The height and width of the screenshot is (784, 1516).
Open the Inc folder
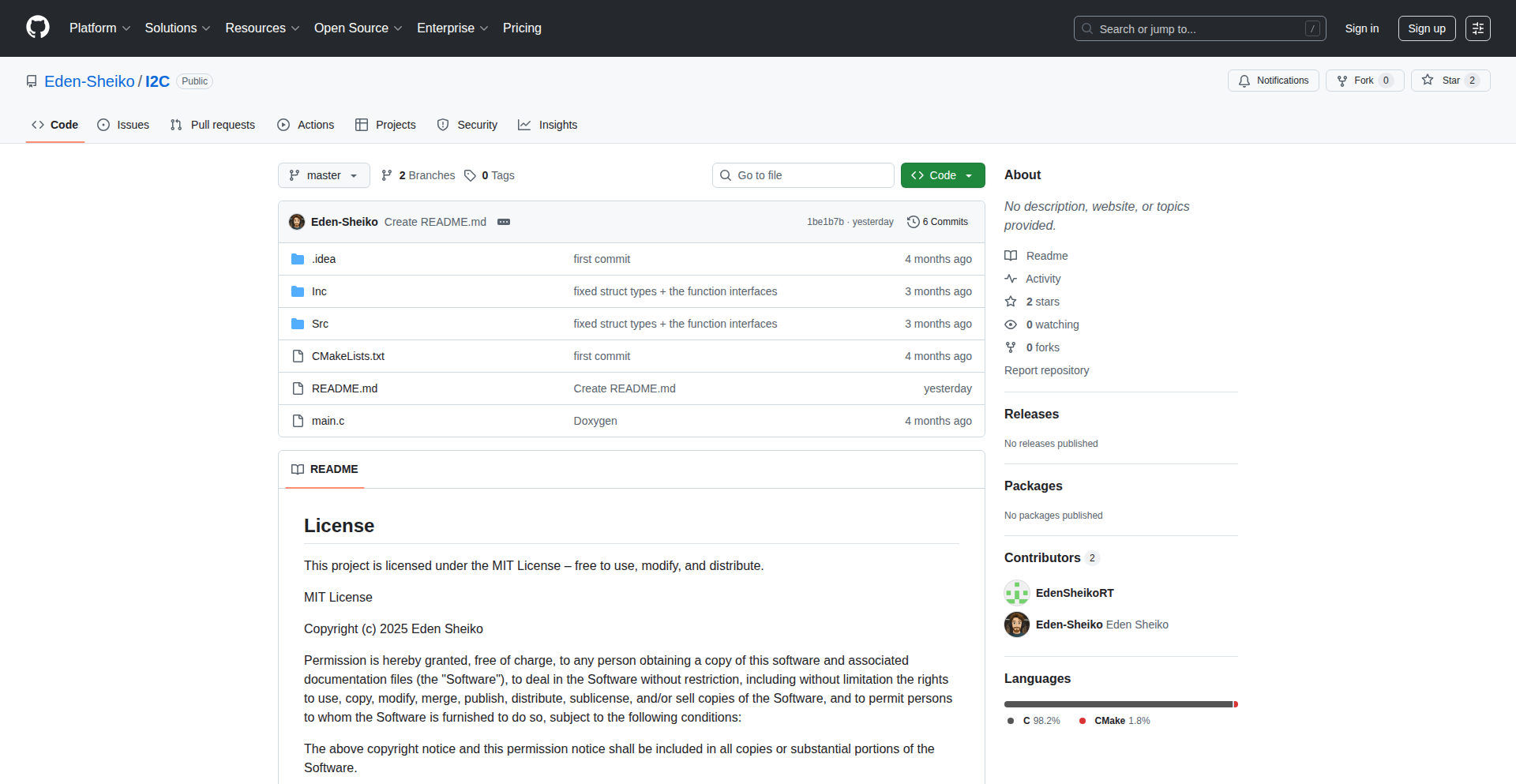tap(319, 291)
